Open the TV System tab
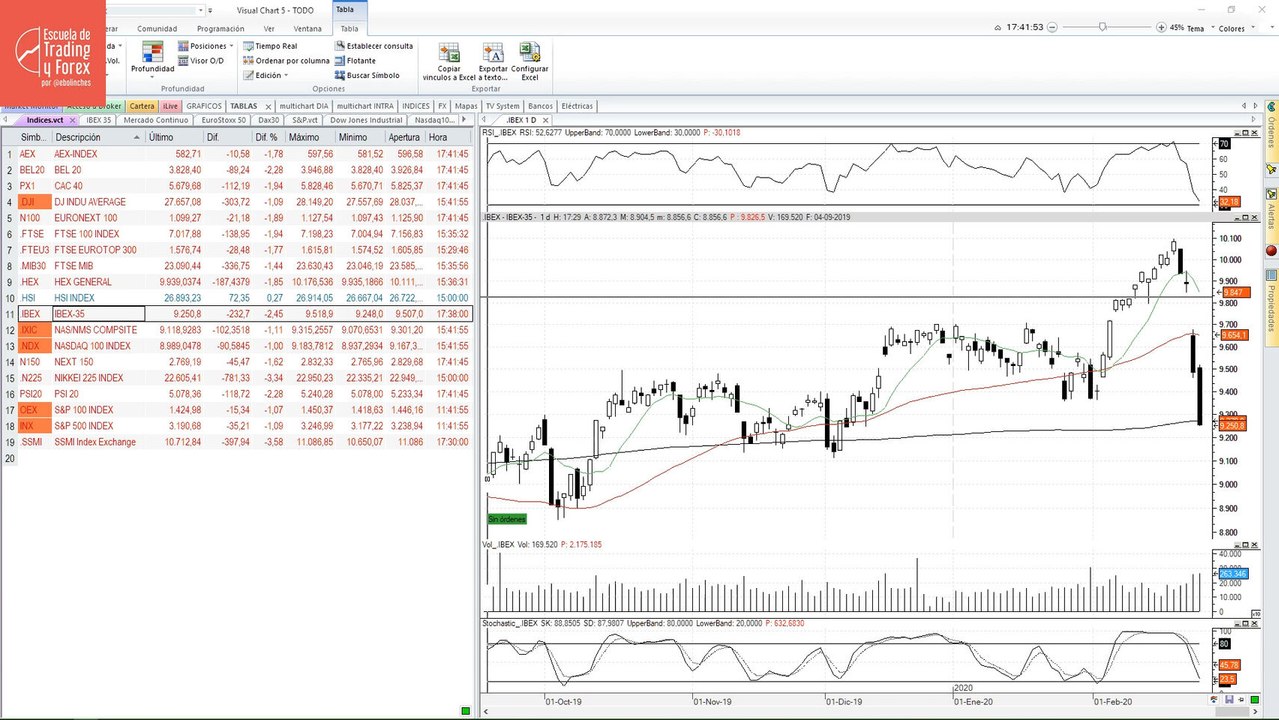The image size is (1279, 720). [x=503, y=106]
